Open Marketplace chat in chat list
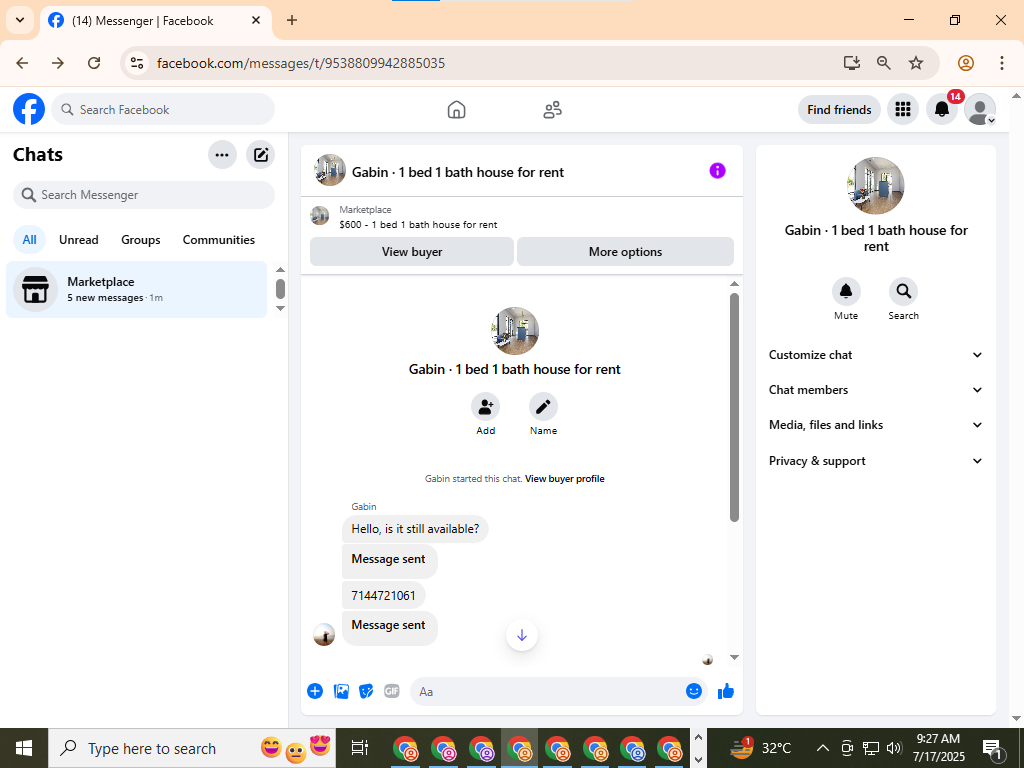This screenshot has width=1024, height=768. click(x=136, y=289)
